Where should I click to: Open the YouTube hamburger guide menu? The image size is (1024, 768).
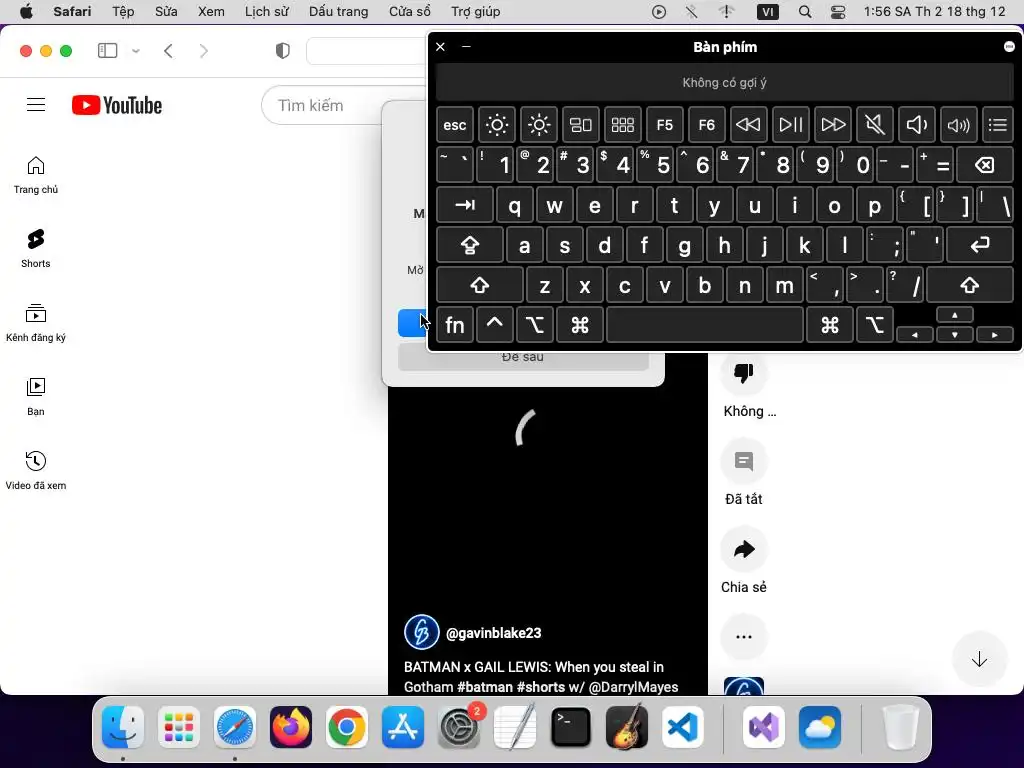[36, 104]
